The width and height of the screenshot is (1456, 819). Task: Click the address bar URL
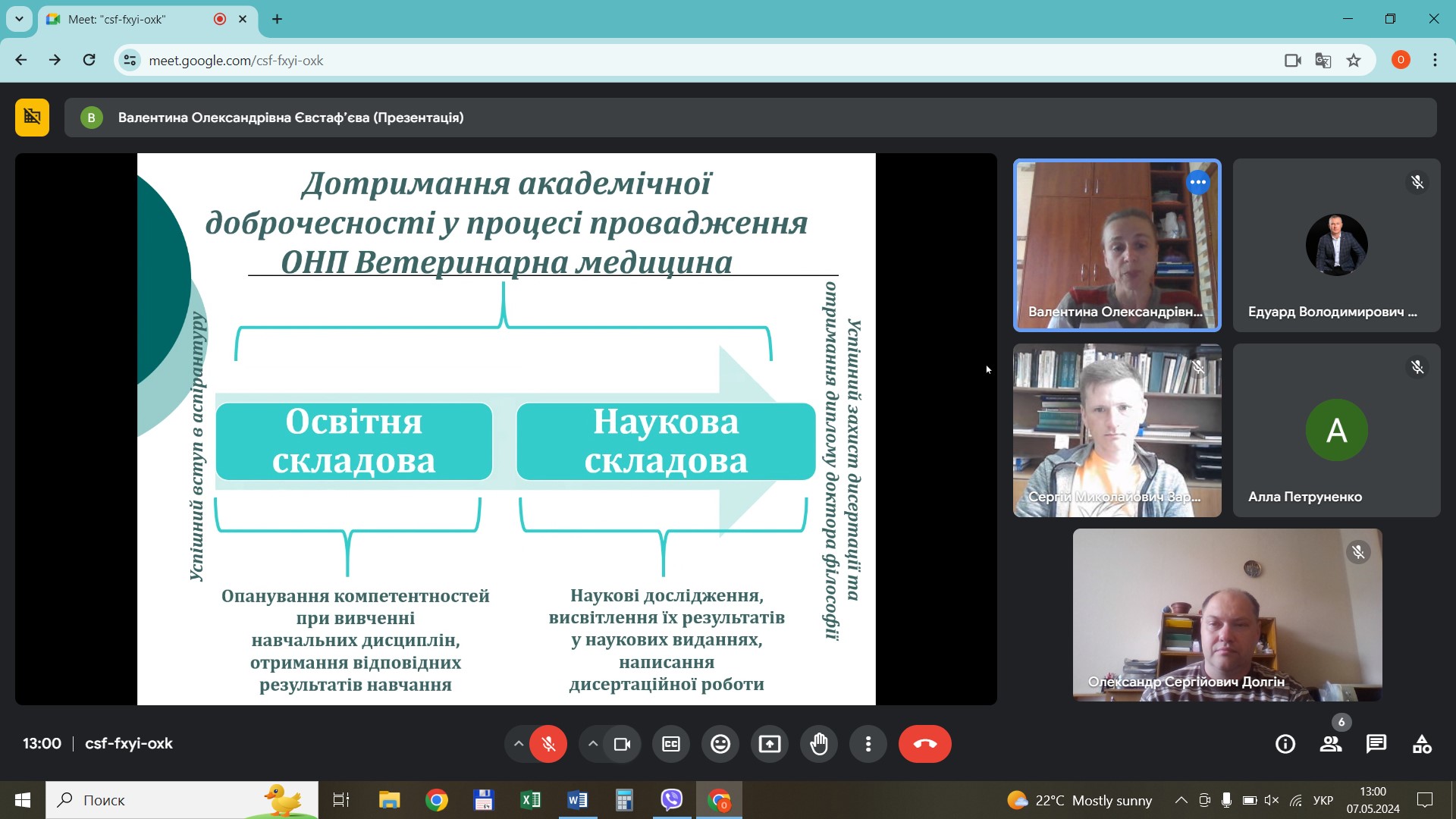(x=236, y=60)
